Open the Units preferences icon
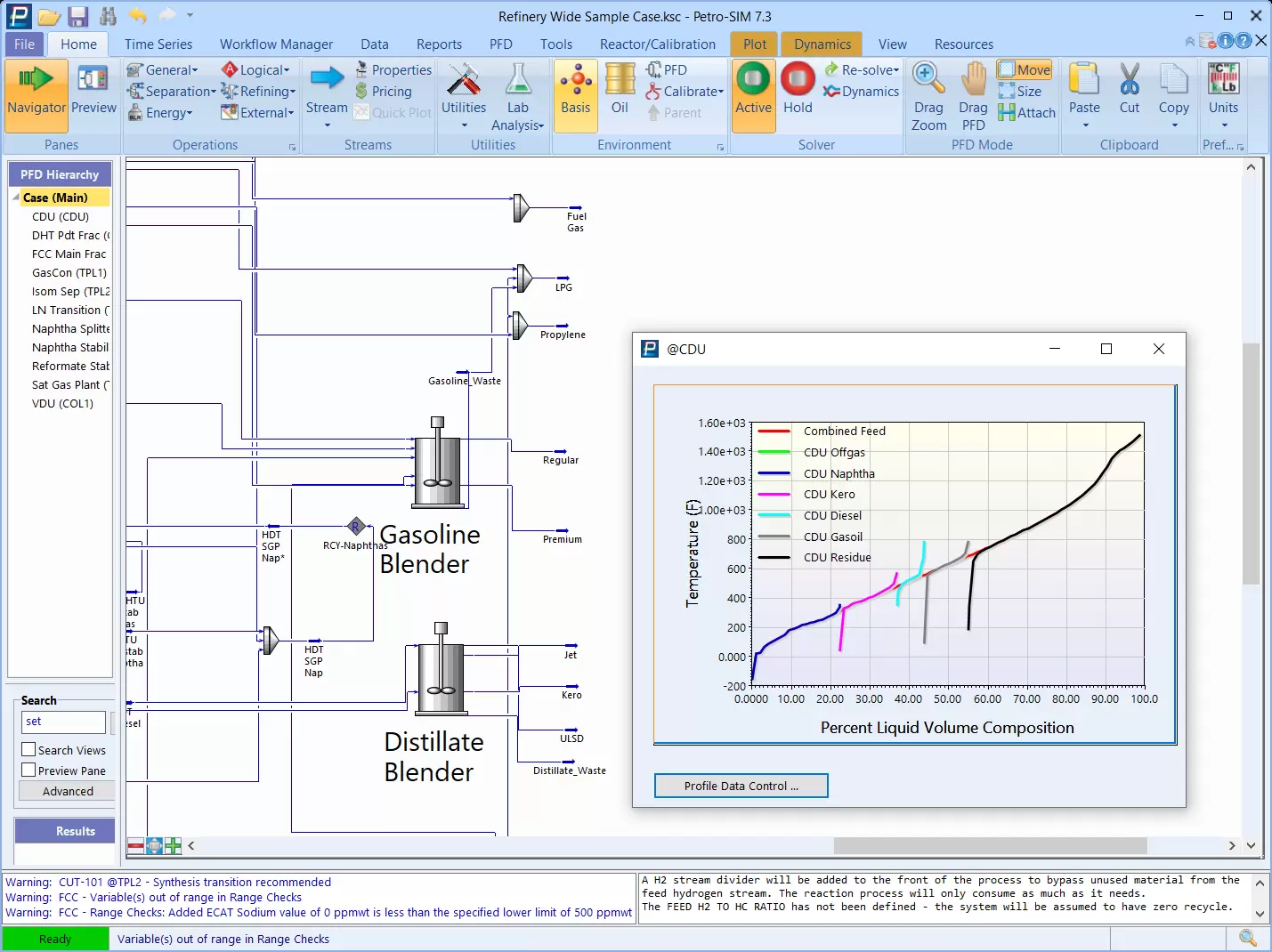Screen dimensions: 1272x952 [x=1223, y=78]
